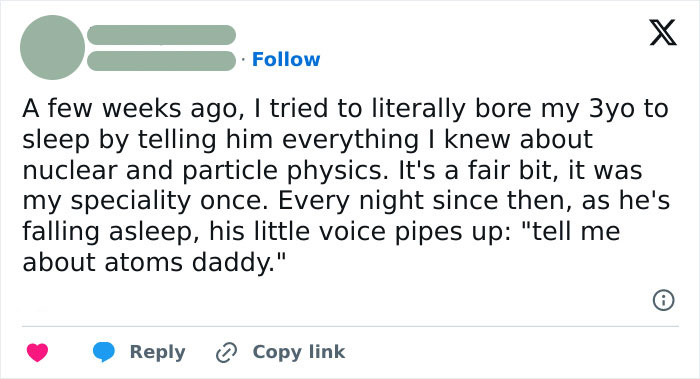Follow the tweet author
Viewport: 700px width, 379px height.
point(286,59)
